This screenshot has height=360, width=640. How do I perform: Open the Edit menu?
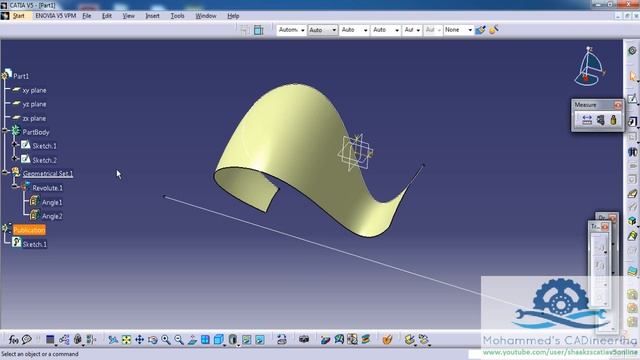tap(107, 16)
